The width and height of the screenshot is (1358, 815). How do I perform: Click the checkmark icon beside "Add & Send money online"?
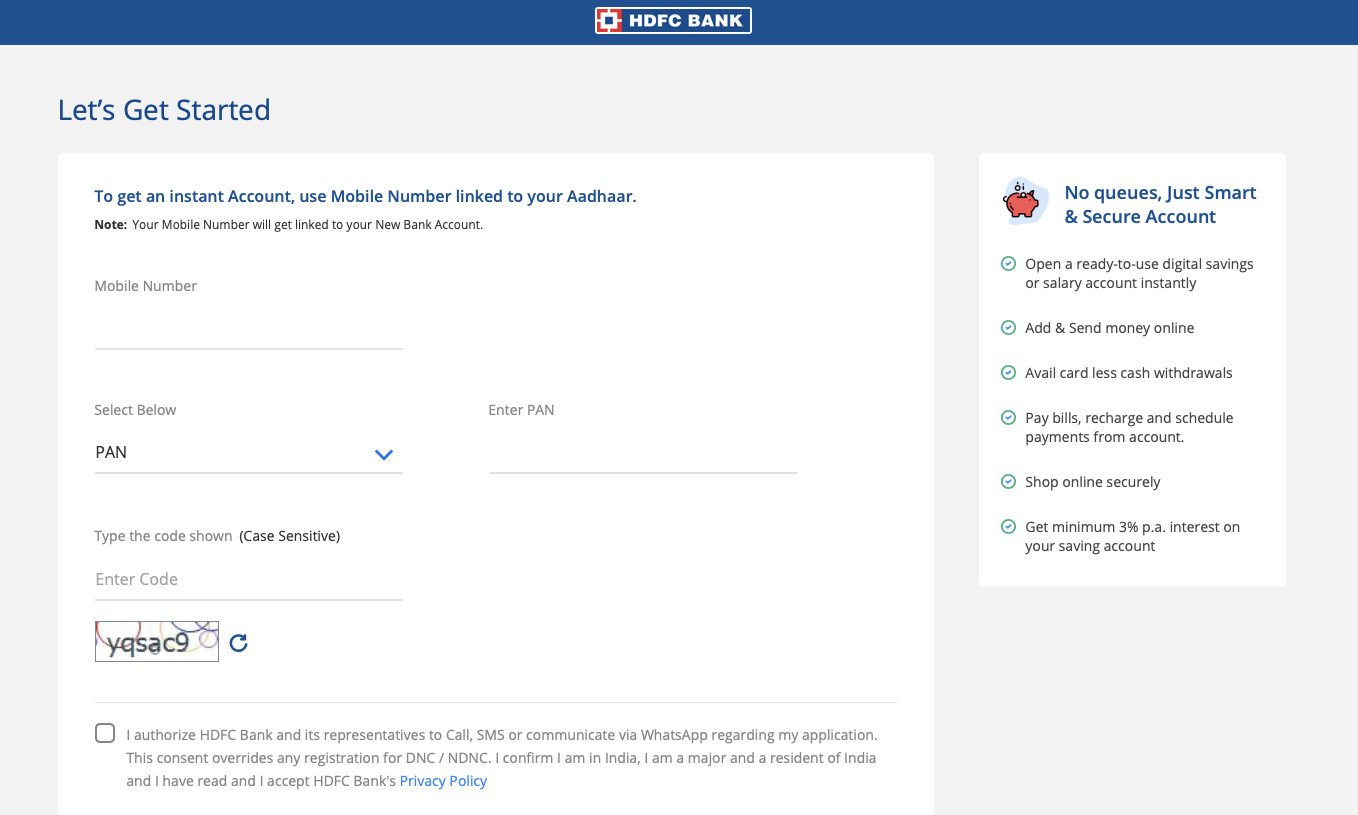pos(1009,328)
